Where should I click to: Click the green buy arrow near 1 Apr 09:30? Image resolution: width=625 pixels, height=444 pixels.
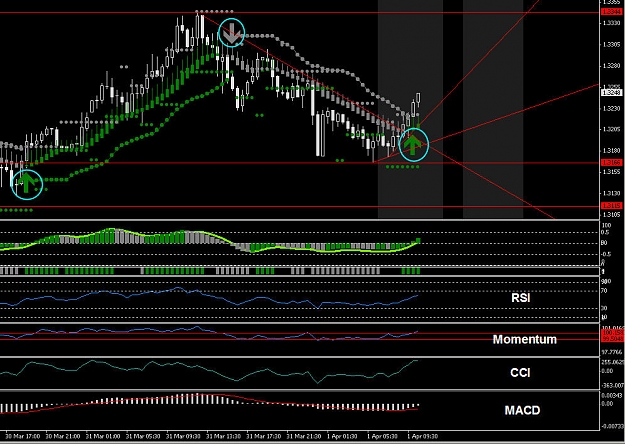click(x=413, y=145)
